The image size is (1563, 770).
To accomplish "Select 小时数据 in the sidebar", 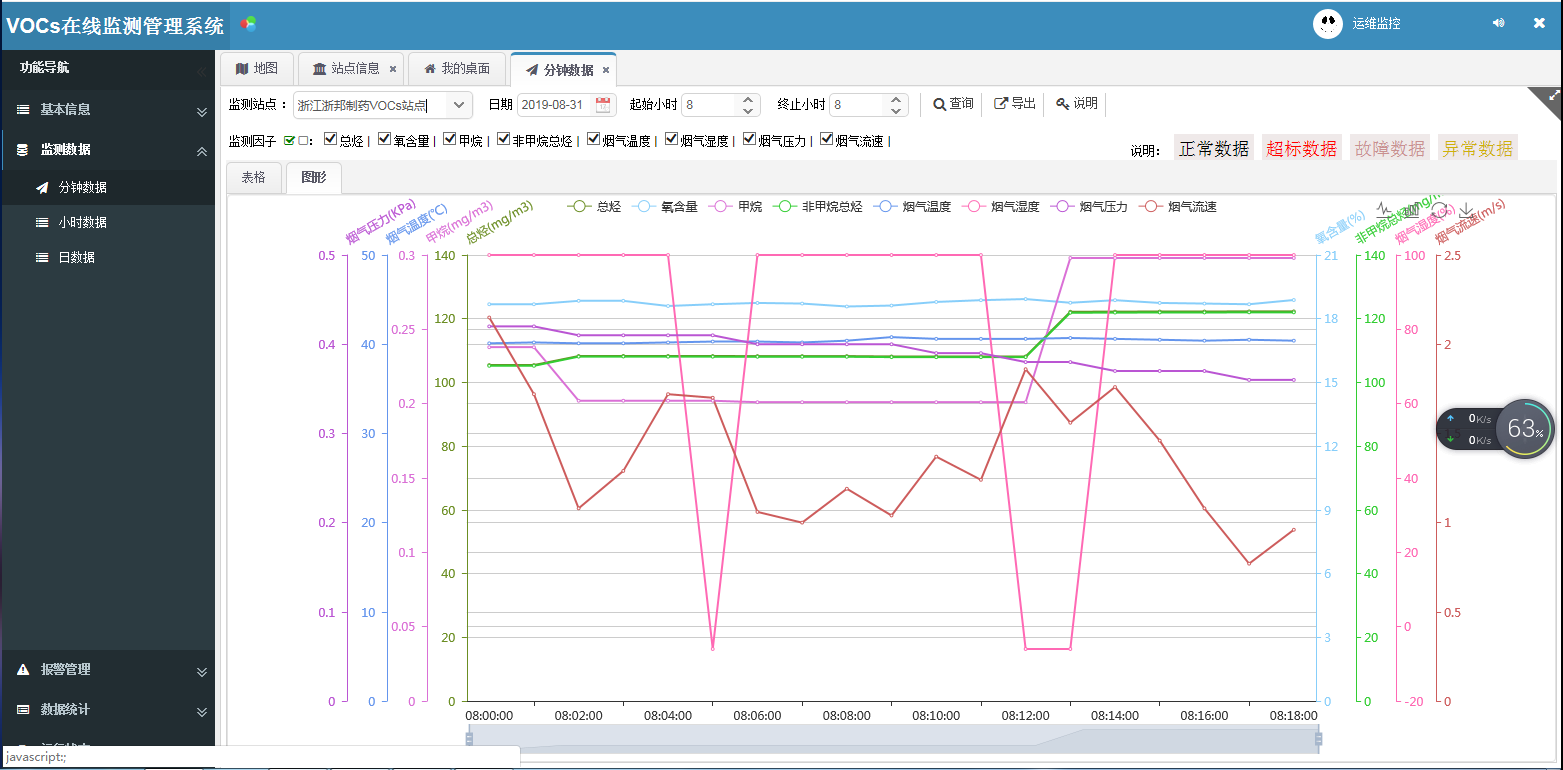I will pos(83,222).
